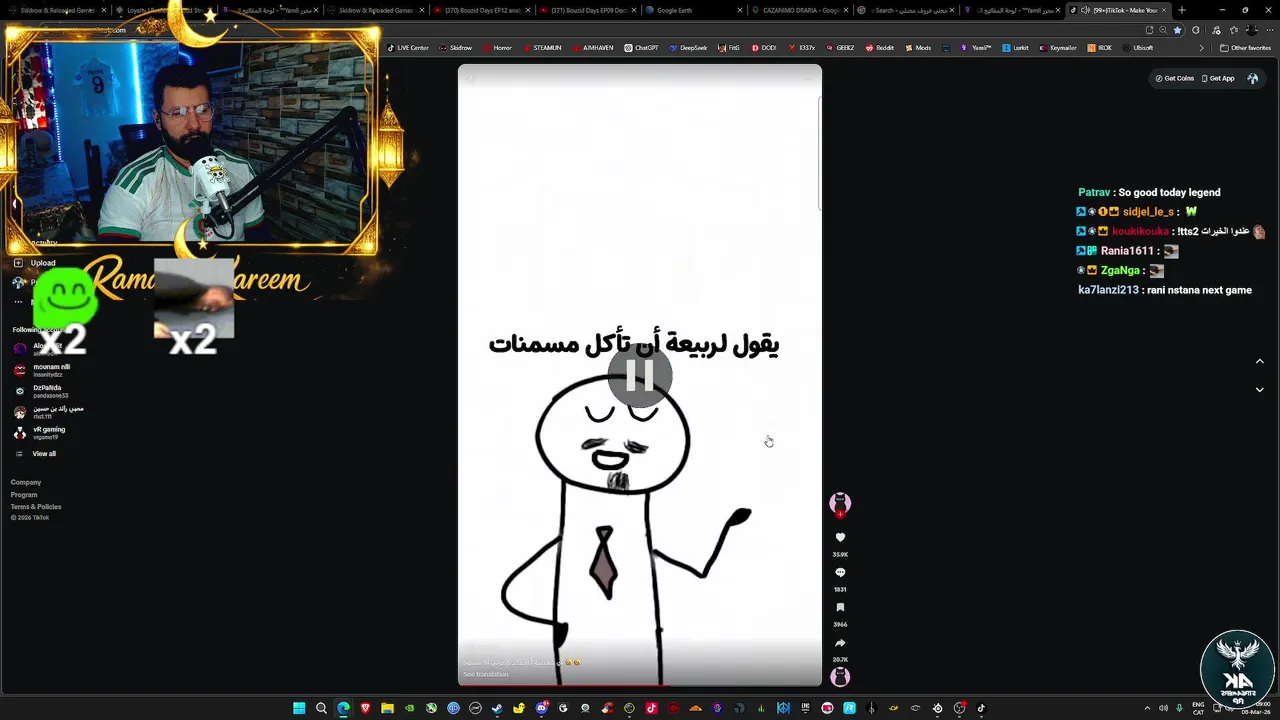The image size is (1280, 720).
Task: Open ChatGPT bookmark
Action: pyautogui.click(x=641, y=48)
